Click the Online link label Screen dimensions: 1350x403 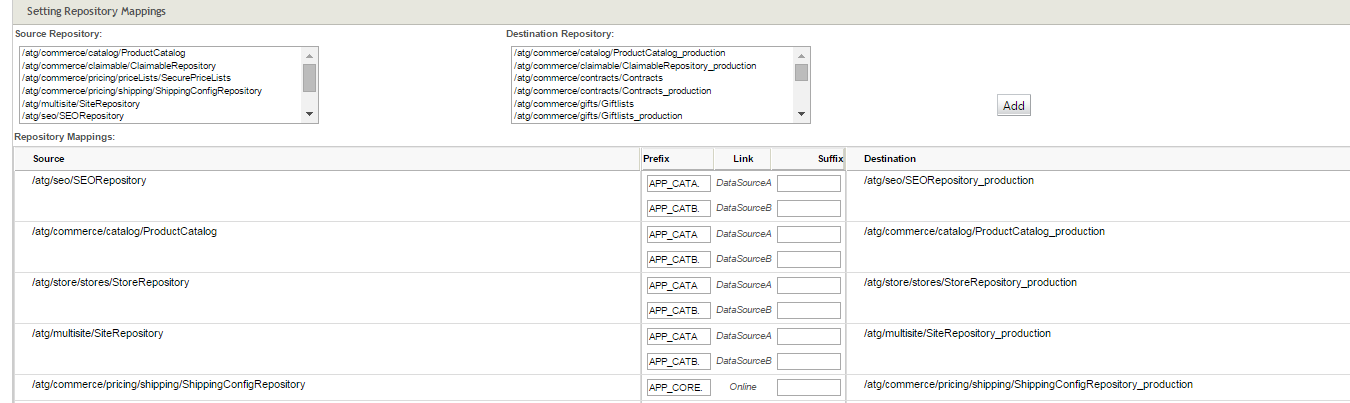click(x=743, y=386)
